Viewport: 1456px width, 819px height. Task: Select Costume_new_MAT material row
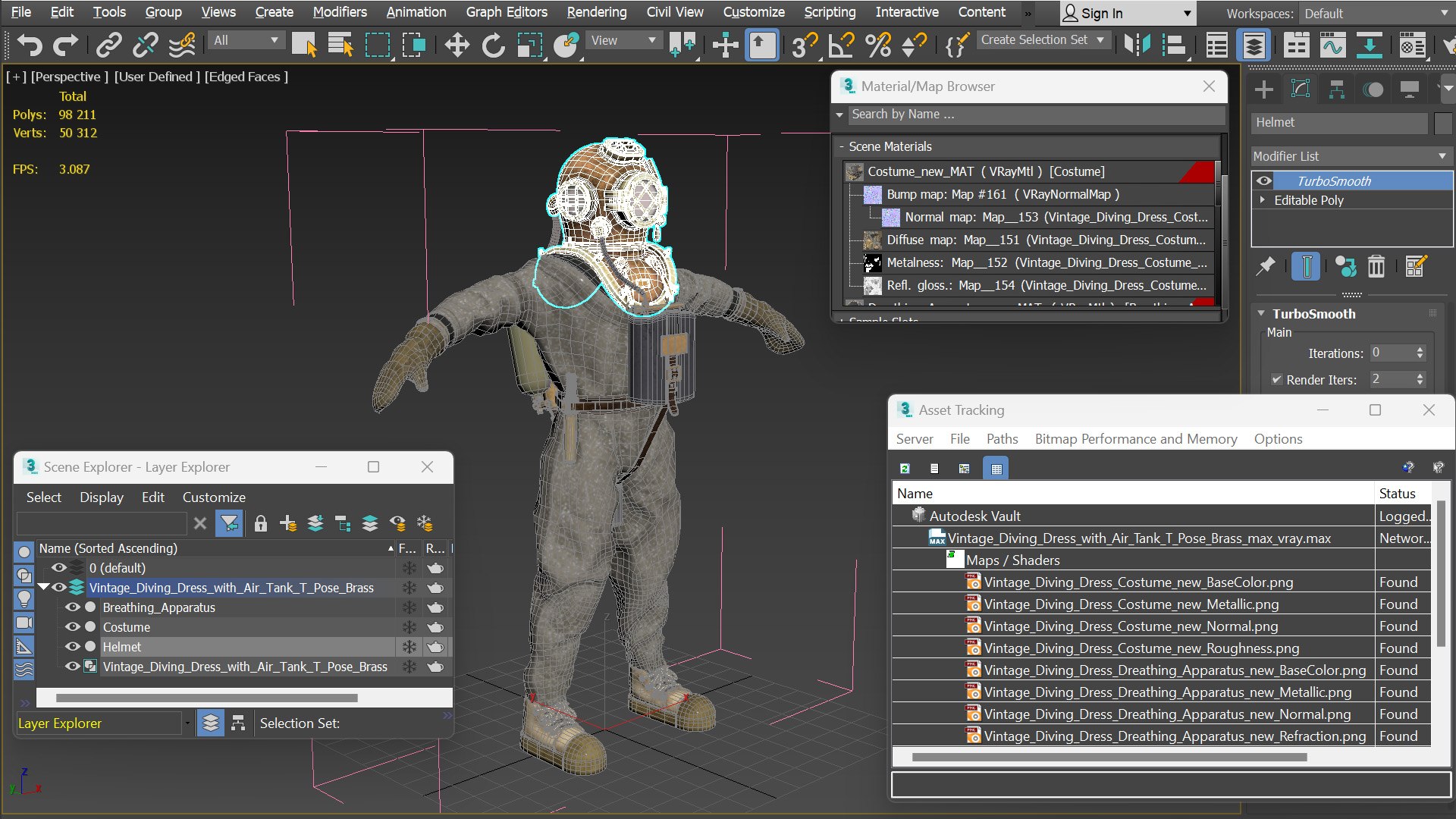1028,172
